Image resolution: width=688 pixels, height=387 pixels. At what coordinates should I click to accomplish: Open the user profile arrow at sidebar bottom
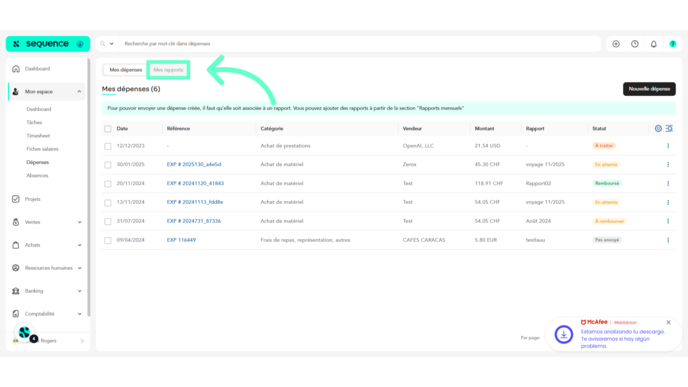coord(82,341)
